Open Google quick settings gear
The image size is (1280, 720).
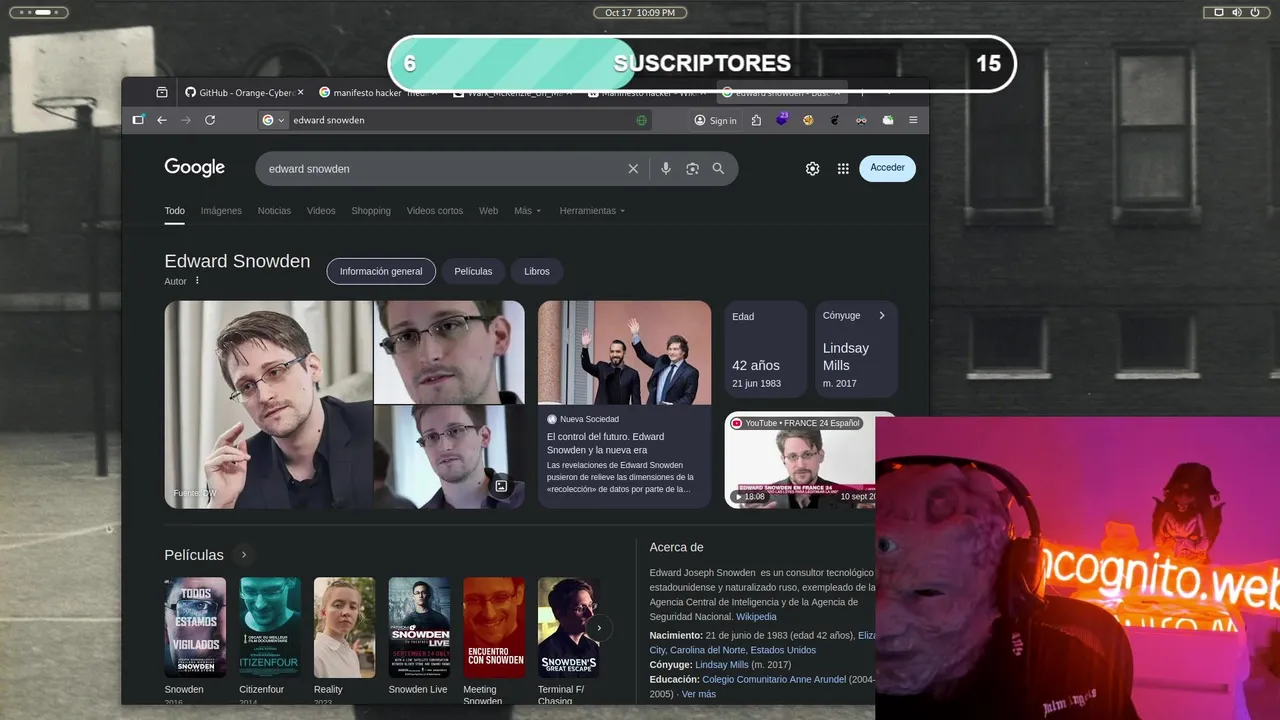coord(813,169)
